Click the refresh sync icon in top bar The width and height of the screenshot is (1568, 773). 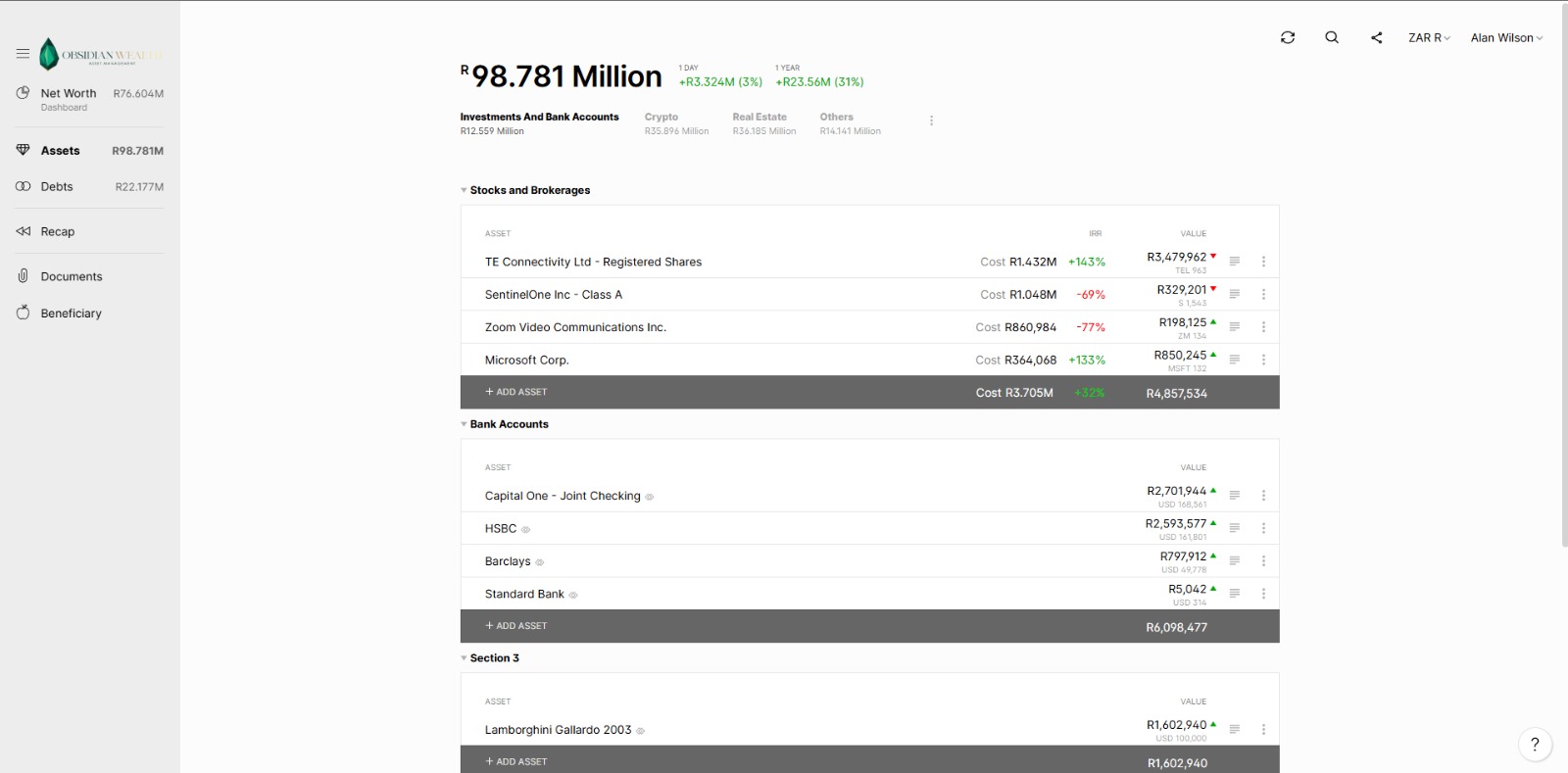(1288, 37)
